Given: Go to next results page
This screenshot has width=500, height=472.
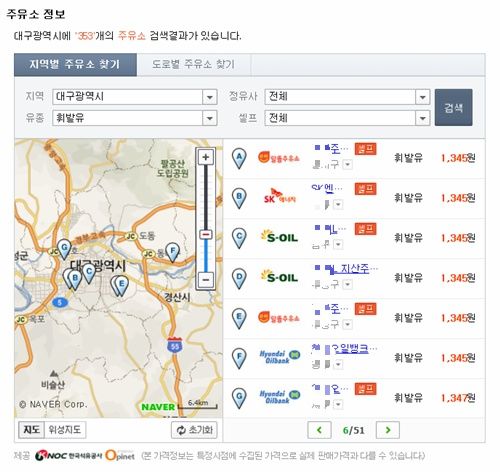Looking at the screenshot, I should [388, 430].
